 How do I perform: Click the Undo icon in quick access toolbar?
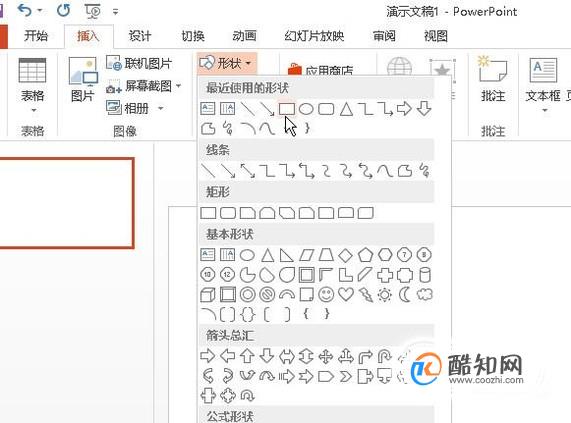click(x=25, y=11)
